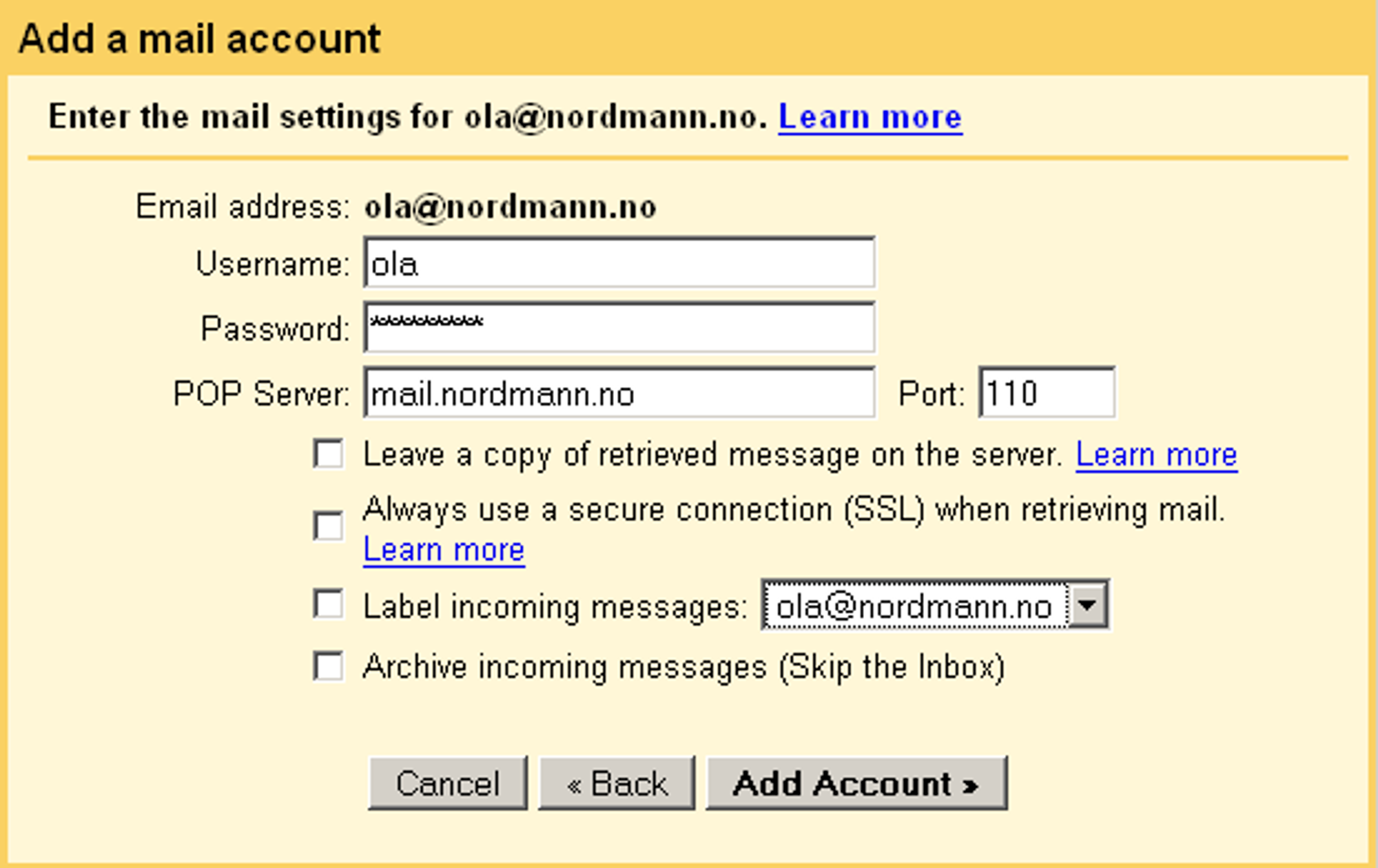Open 'Learn more' link beside the mail settings heading
This screenshot has width=1378, height=868.
870,116
